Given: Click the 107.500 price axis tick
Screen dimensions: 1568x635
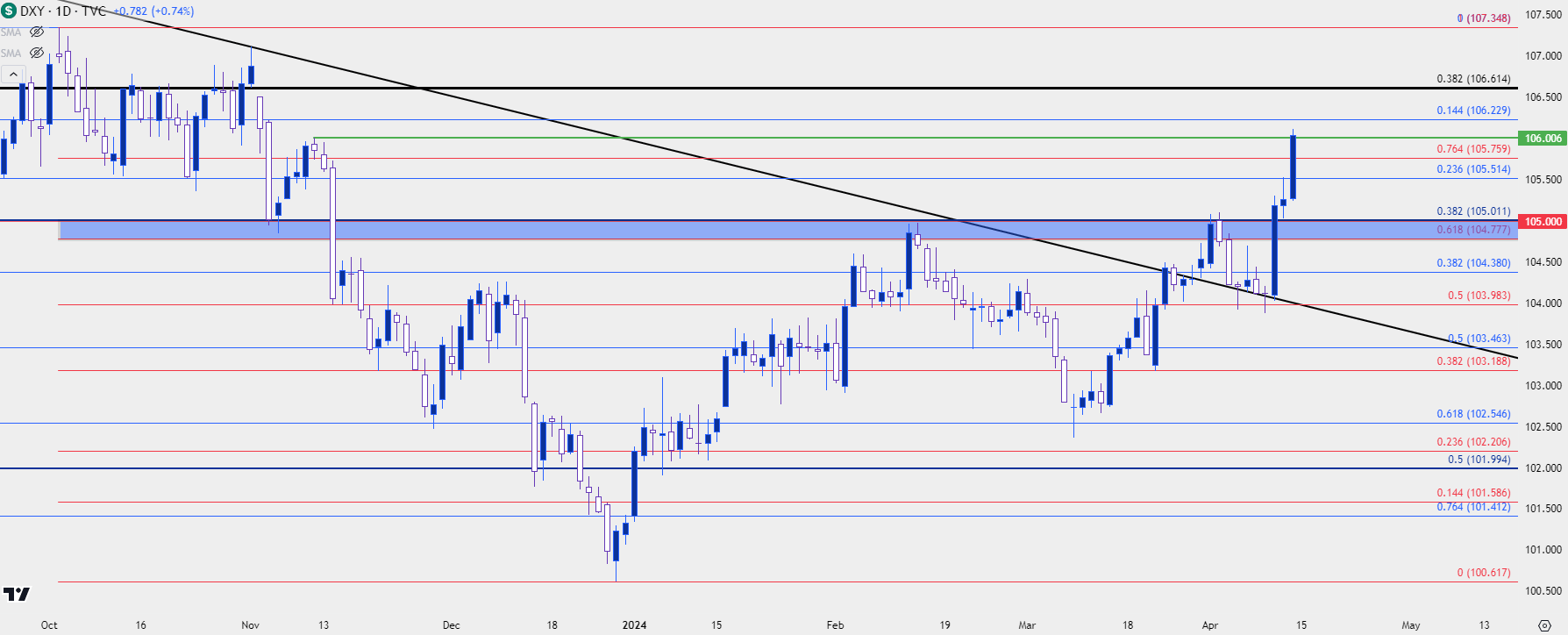Looking at the screenshot, I should pyautogui.click(x=1543, y=15).
